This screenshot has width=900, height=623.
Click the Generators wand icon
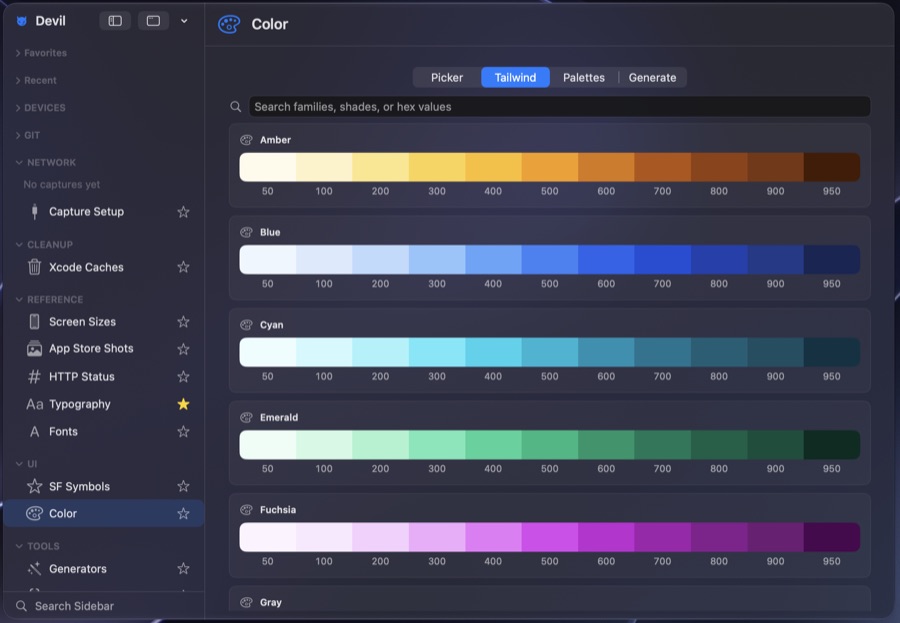tap(34, 568)
